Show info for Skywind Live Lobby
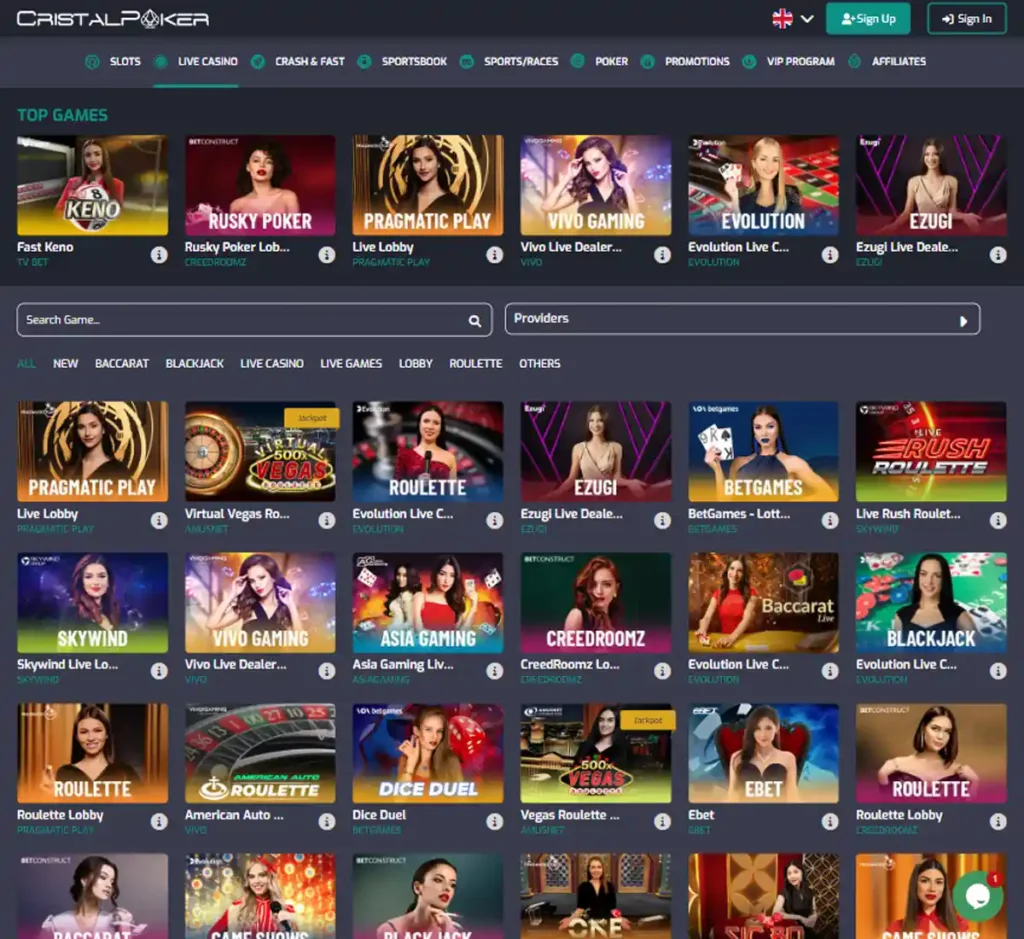Screen dimensions: 1024x939 point(159,671)
